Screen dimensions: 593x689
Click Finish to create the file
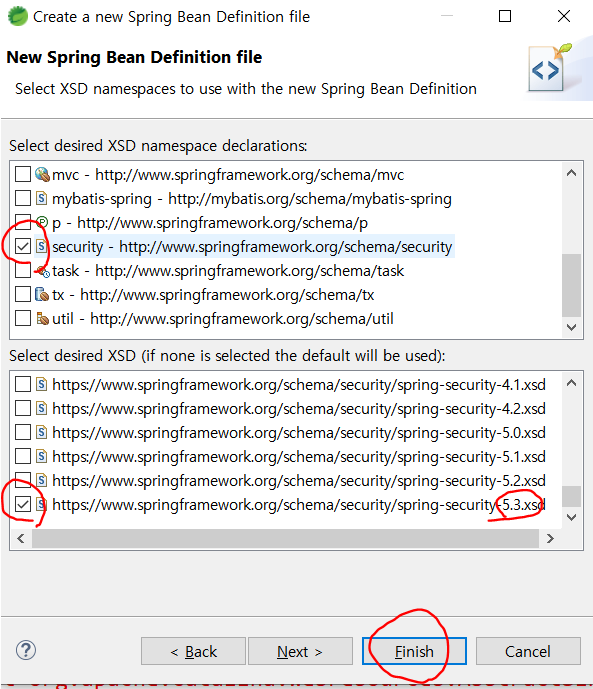(x=414, y=651)
